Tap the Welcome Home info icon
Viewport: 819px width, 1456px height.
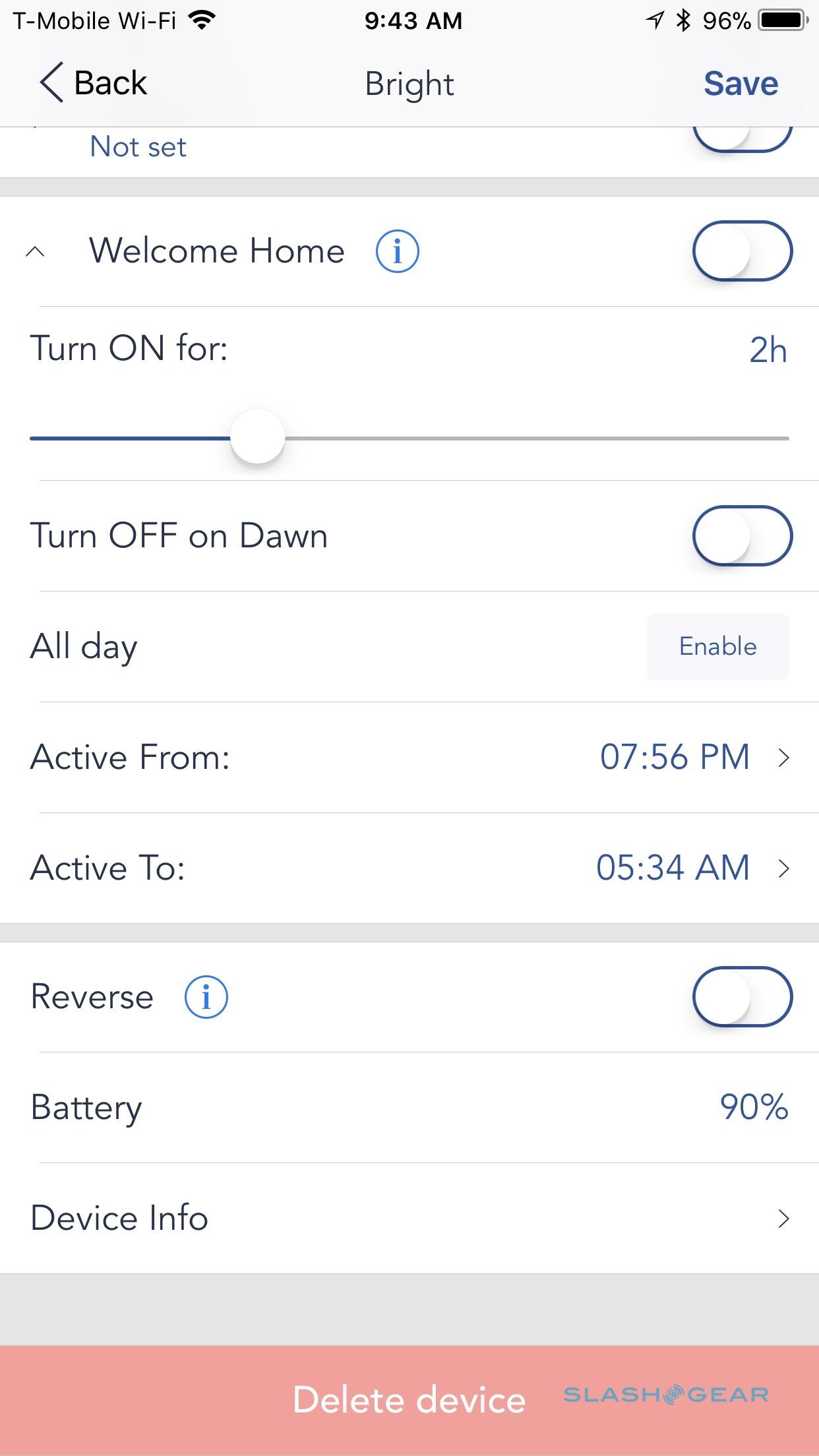(397, 251)
